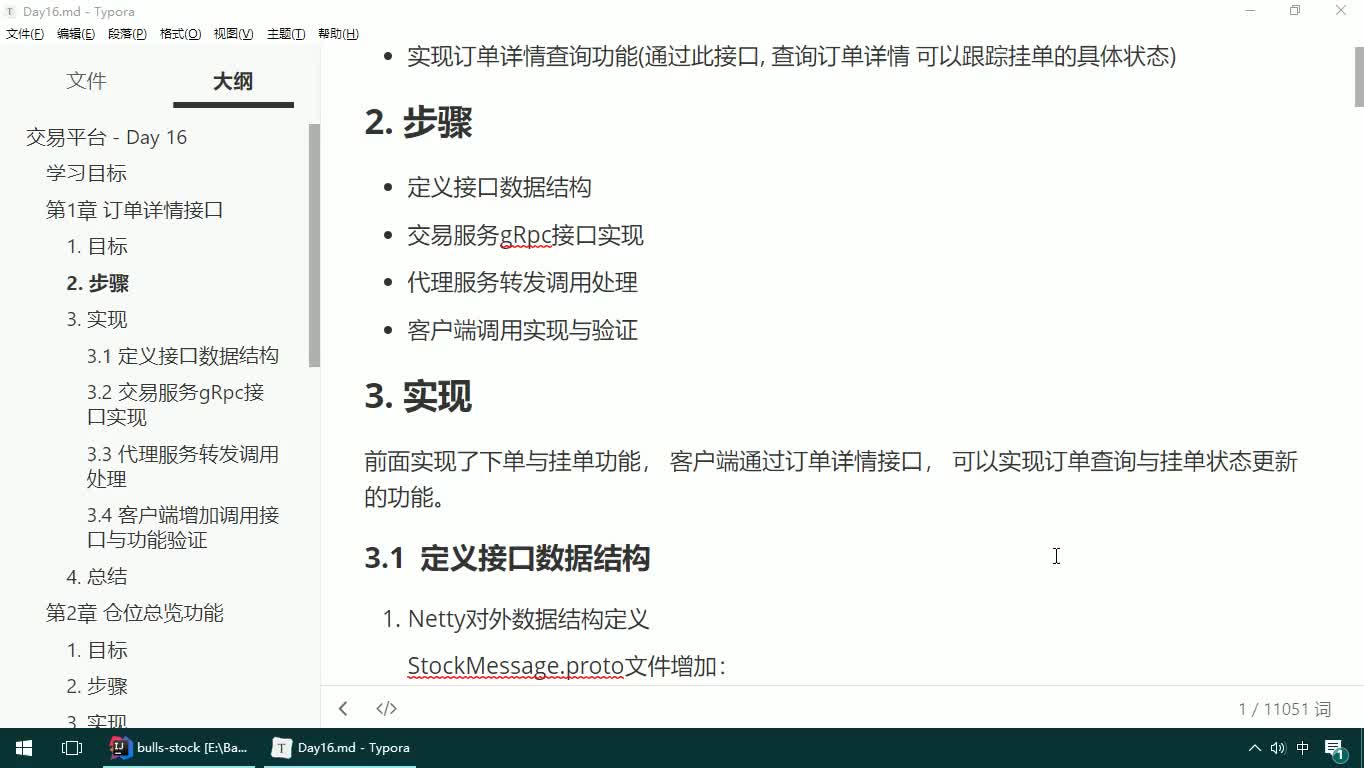The image size is (1364, 768).
Task: Jump to 3.3 代理服务转发调用处理 in outline
Action: pyautogui.click(x=182, y=466)
